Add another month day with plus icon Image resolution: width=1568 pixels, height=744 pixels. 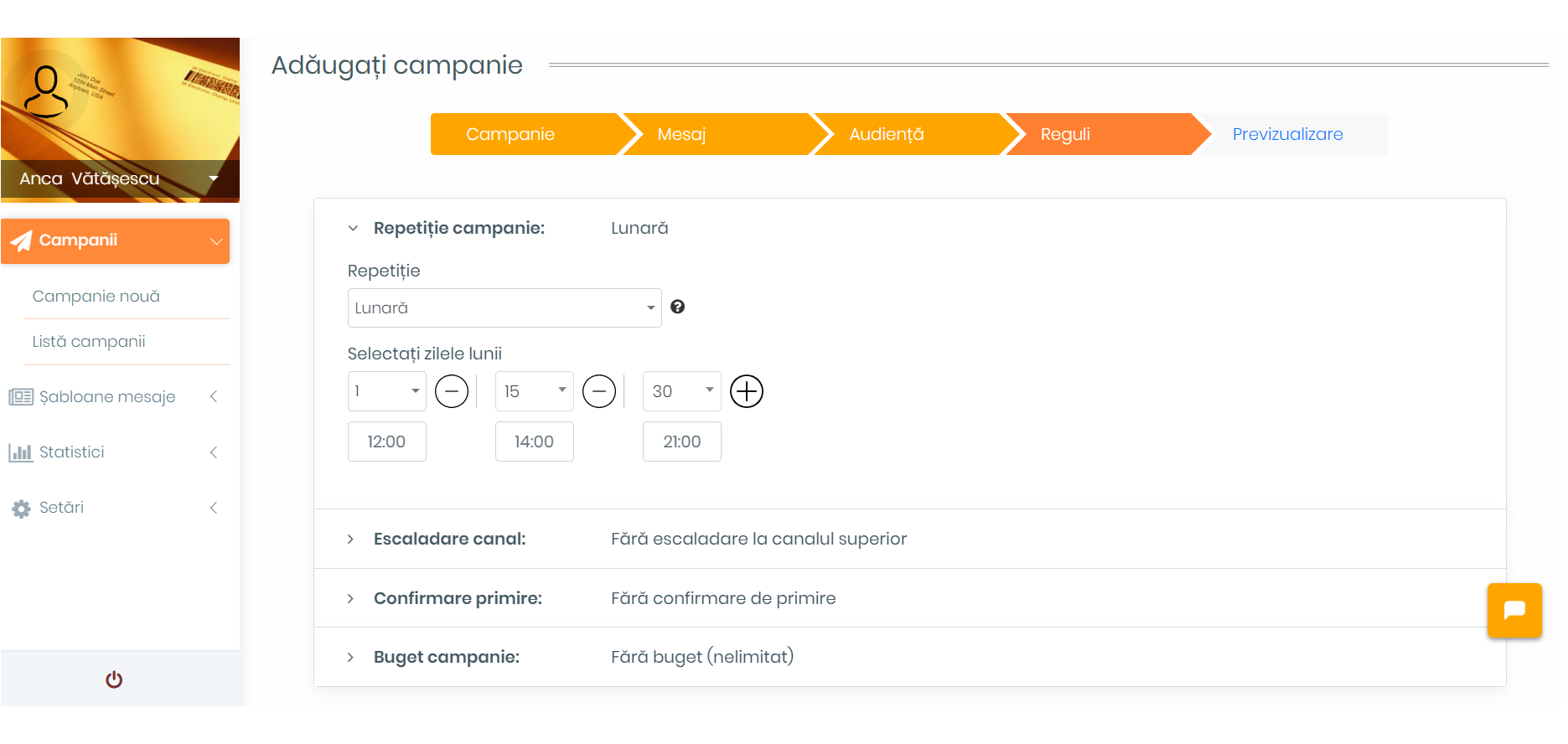point(747,391)
